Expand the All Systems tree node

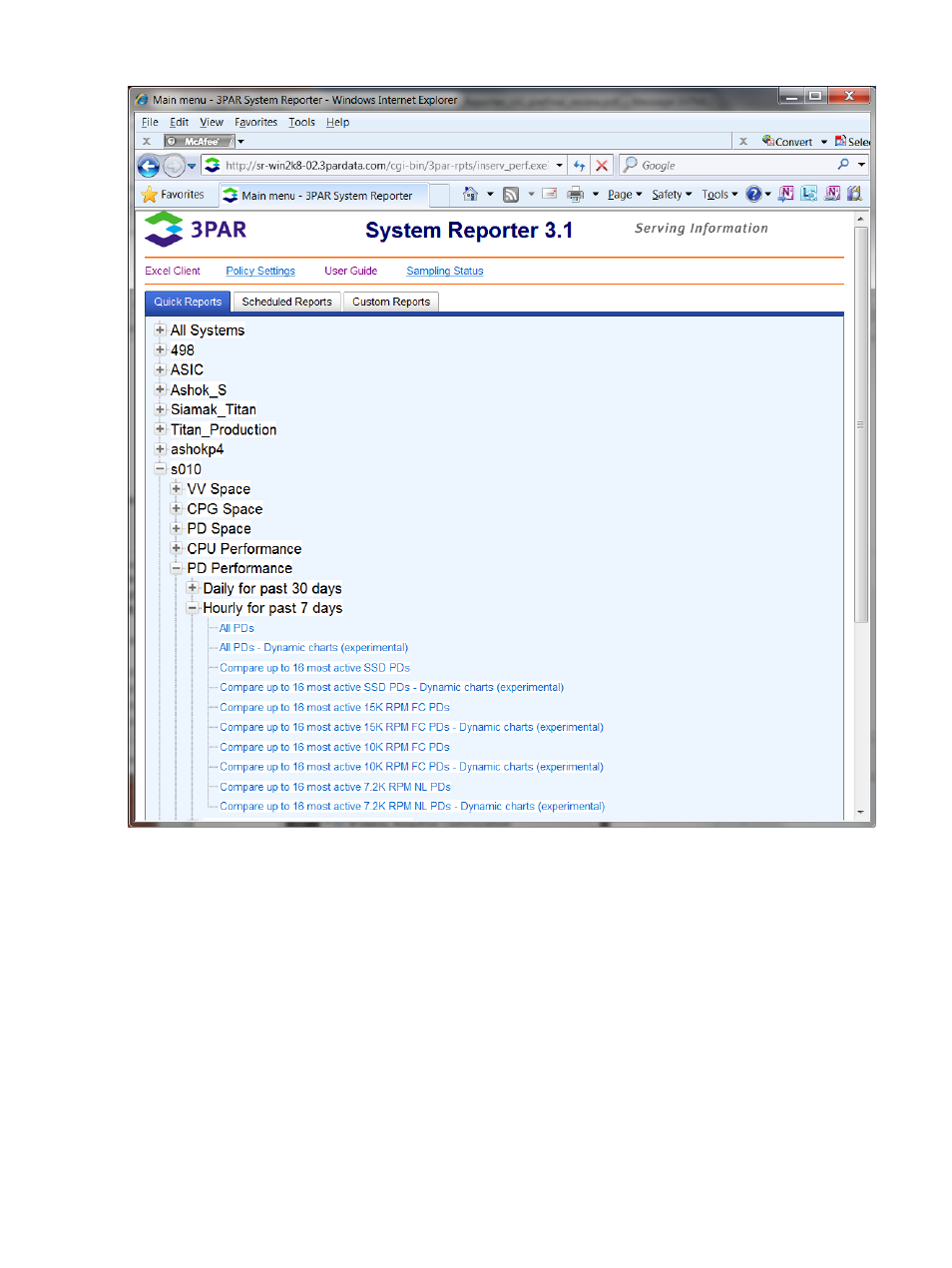(x=160, y=329)
